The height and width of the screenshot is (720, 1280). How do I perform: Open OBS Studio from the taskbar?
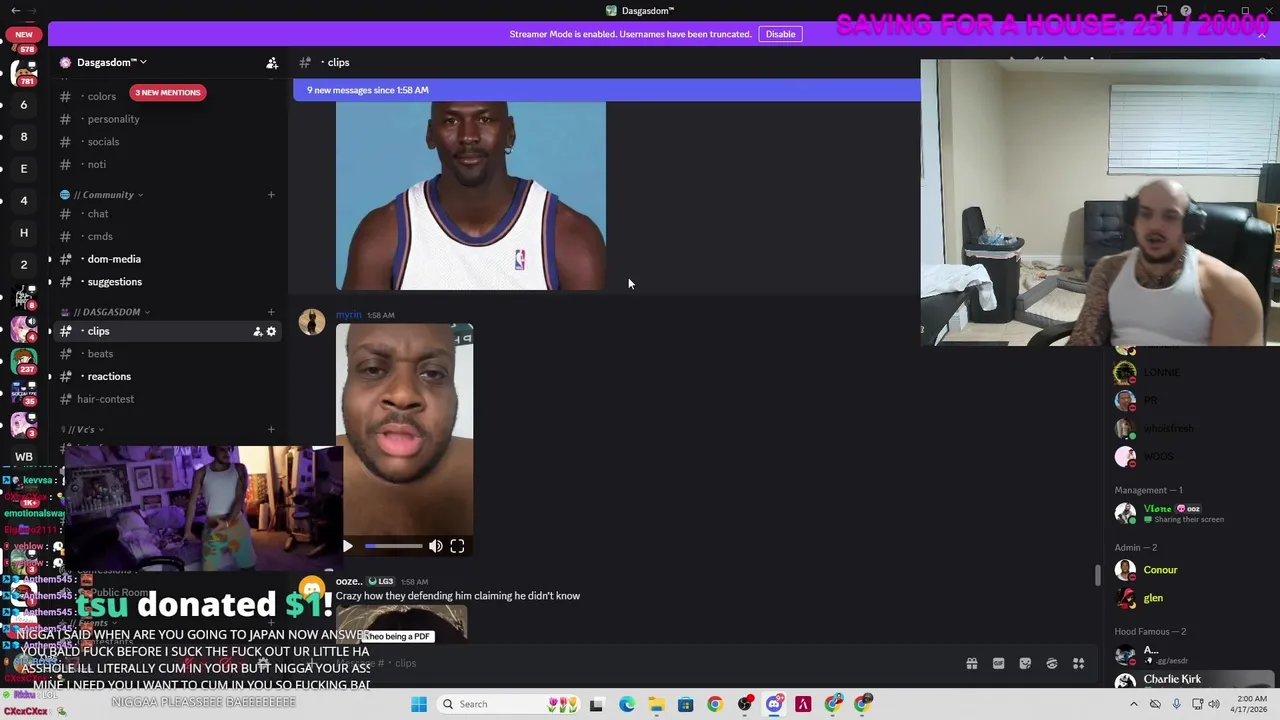coord(745,704)
